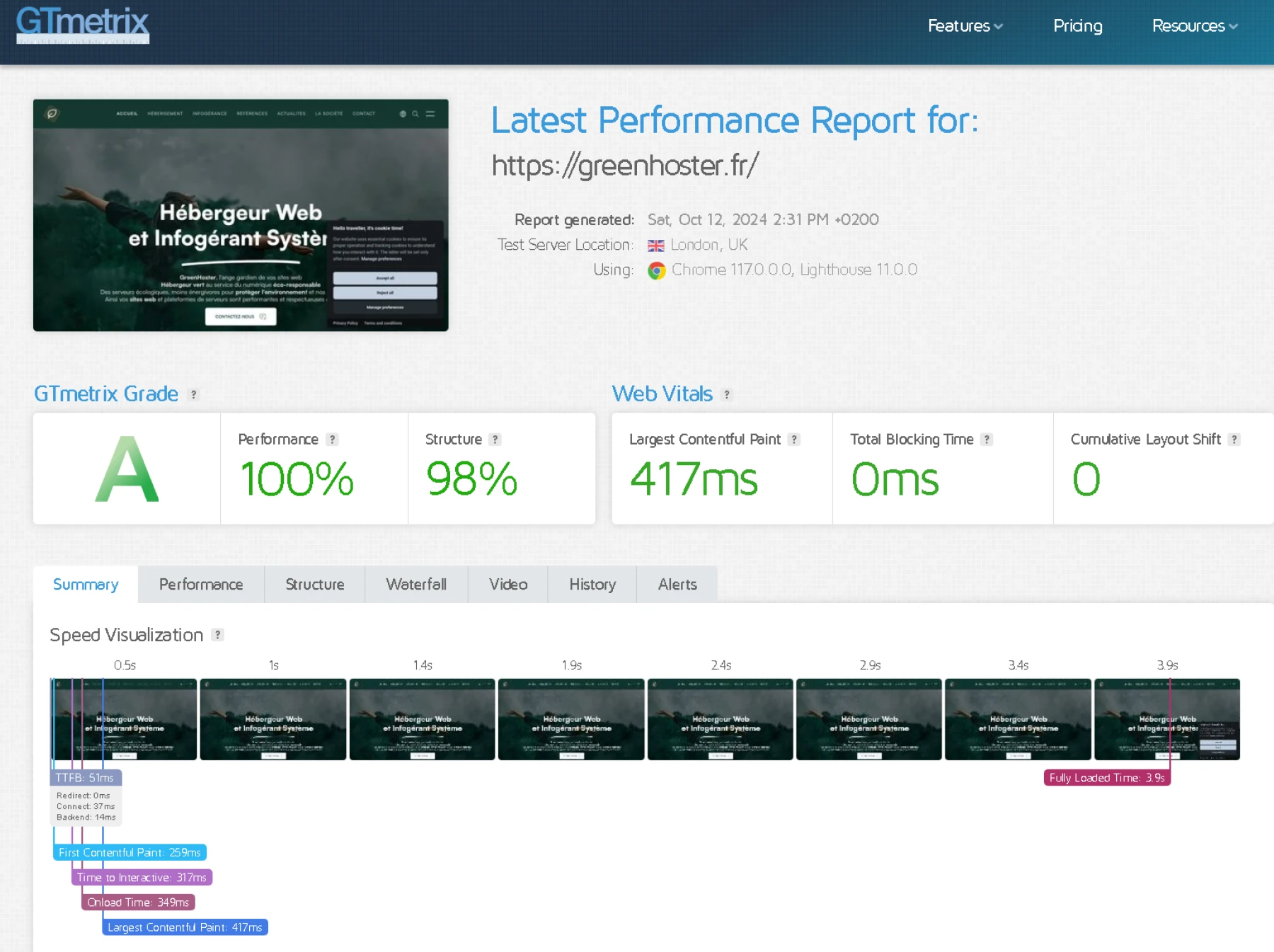Image resolution: width=1274 pixels, height=952 pixels.
Task: Open the Pricing page
Action: pyautogui.click(x=1077, y=26)
